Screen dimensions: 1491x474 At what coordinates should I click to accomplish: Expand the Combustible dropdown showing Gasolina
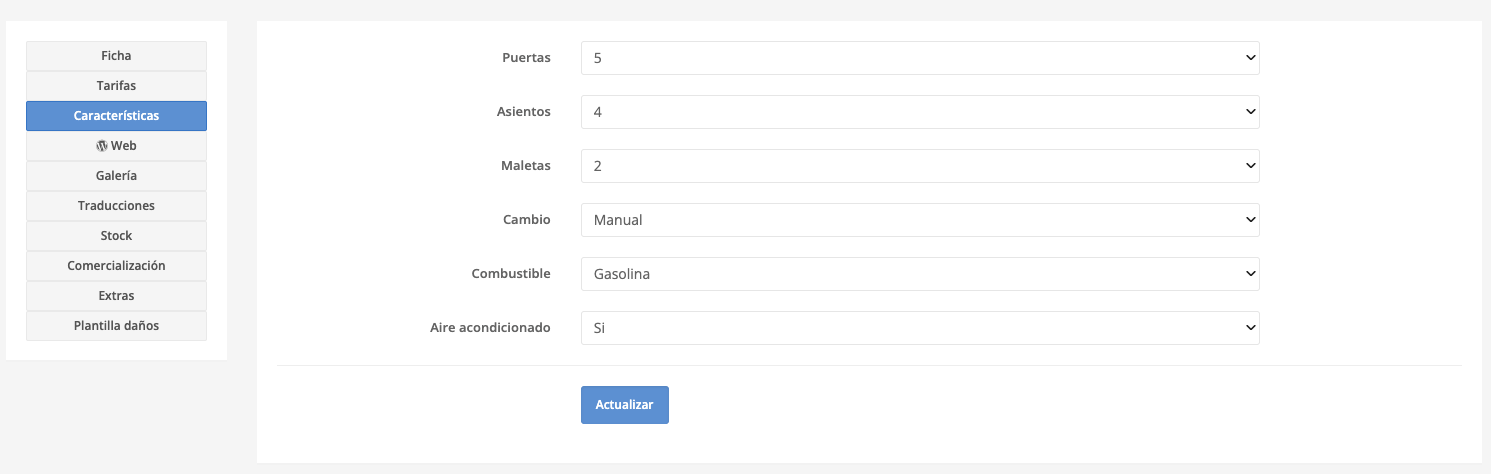click(x=920, y=274)
